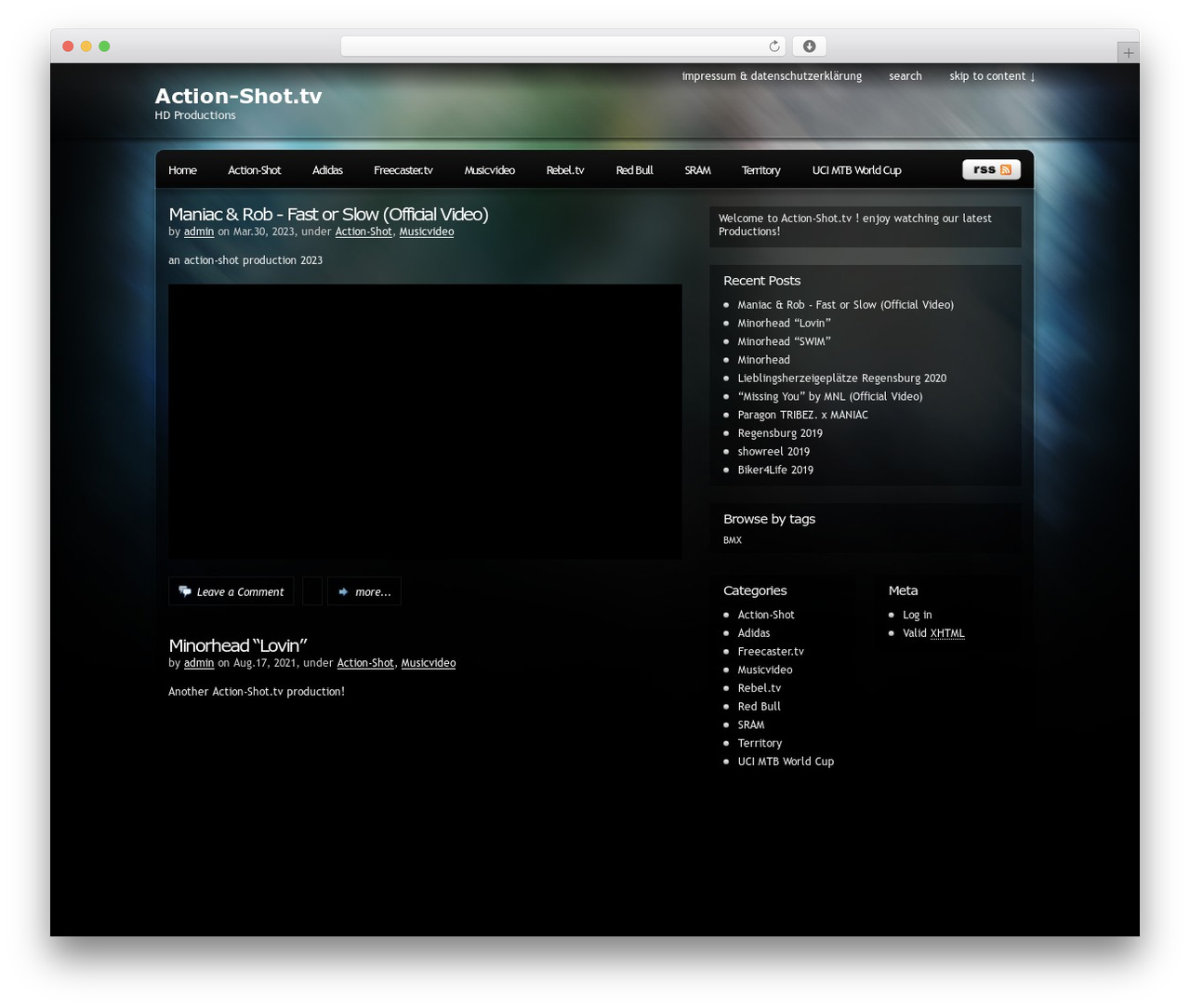This screenshot has width=1190, height=1008.
Task: Click the more... button
Action: pos(364,591)
